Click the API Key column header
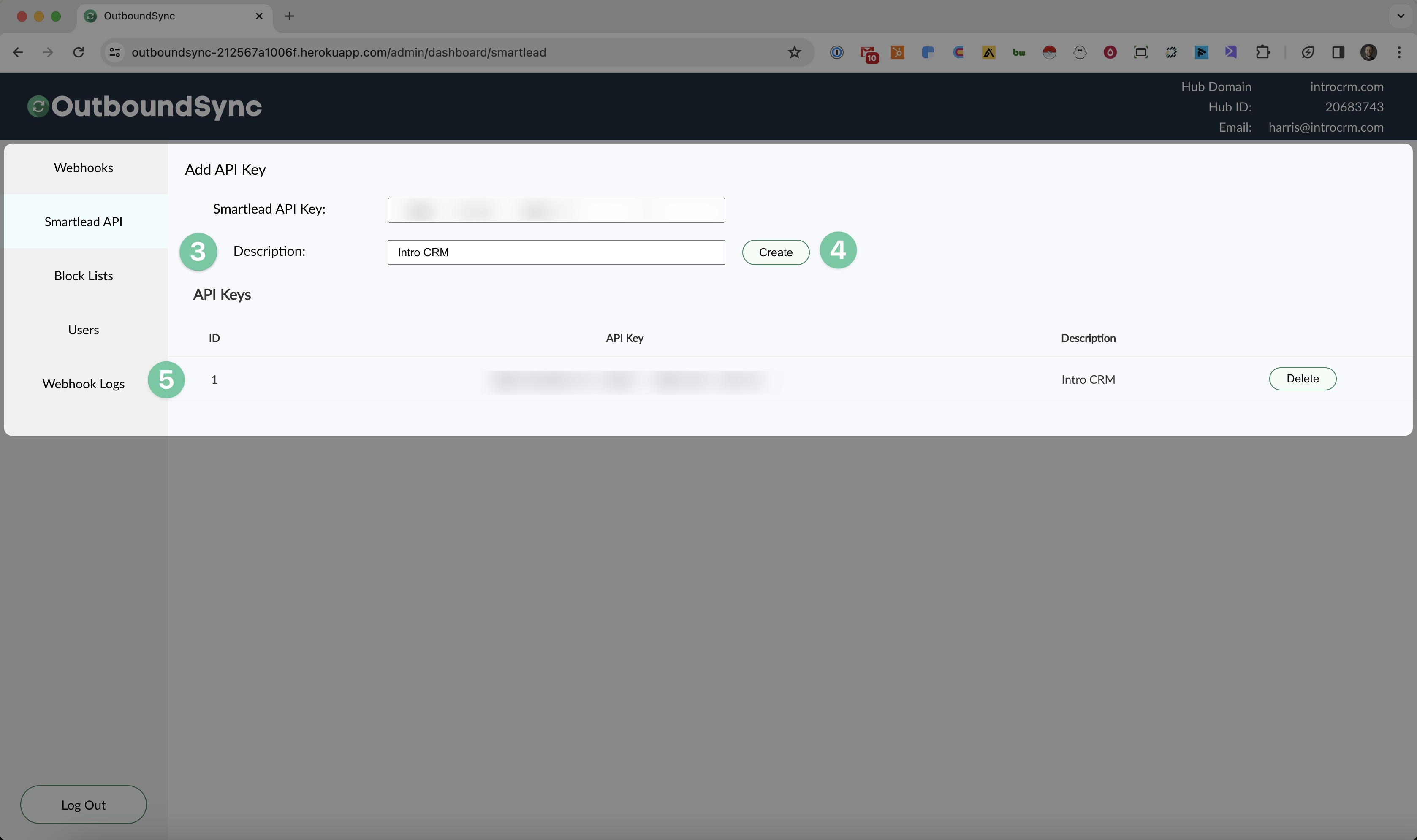1417x840 pixels. (x=624, y=338)
